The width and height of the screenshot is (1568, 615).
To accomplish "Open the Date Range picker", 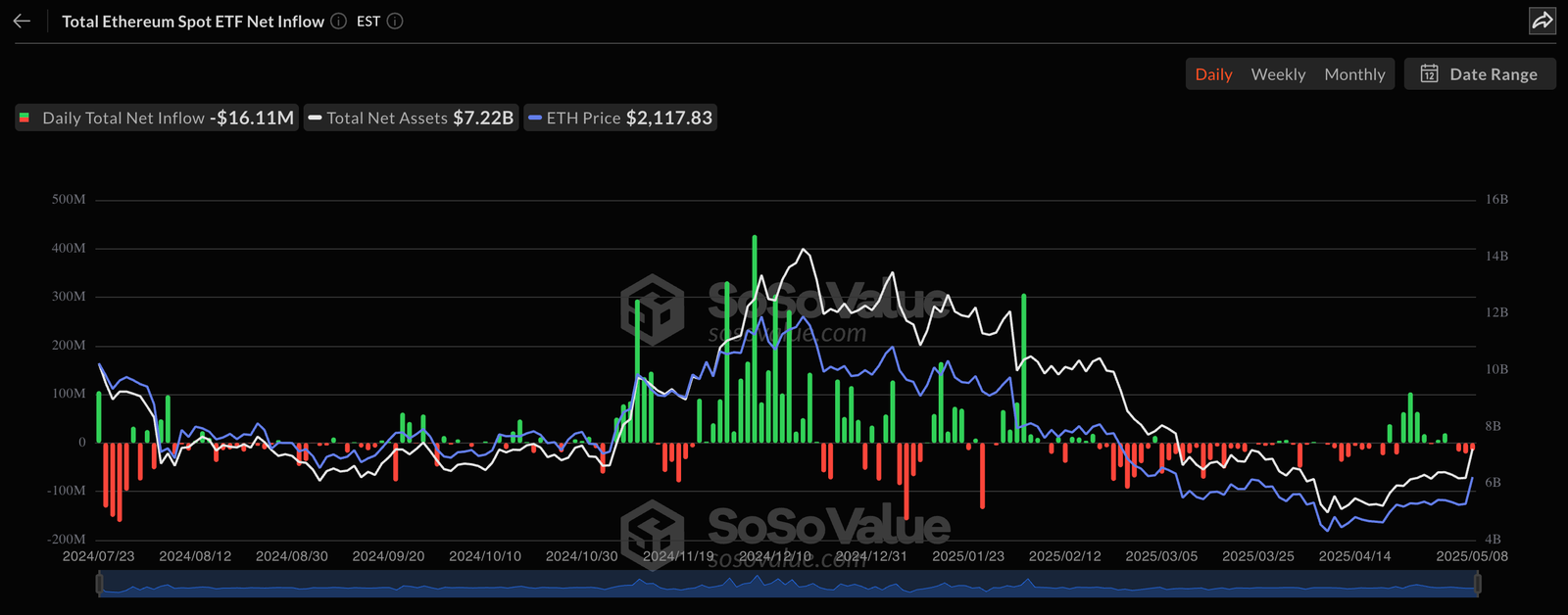I will (1480, 74).
